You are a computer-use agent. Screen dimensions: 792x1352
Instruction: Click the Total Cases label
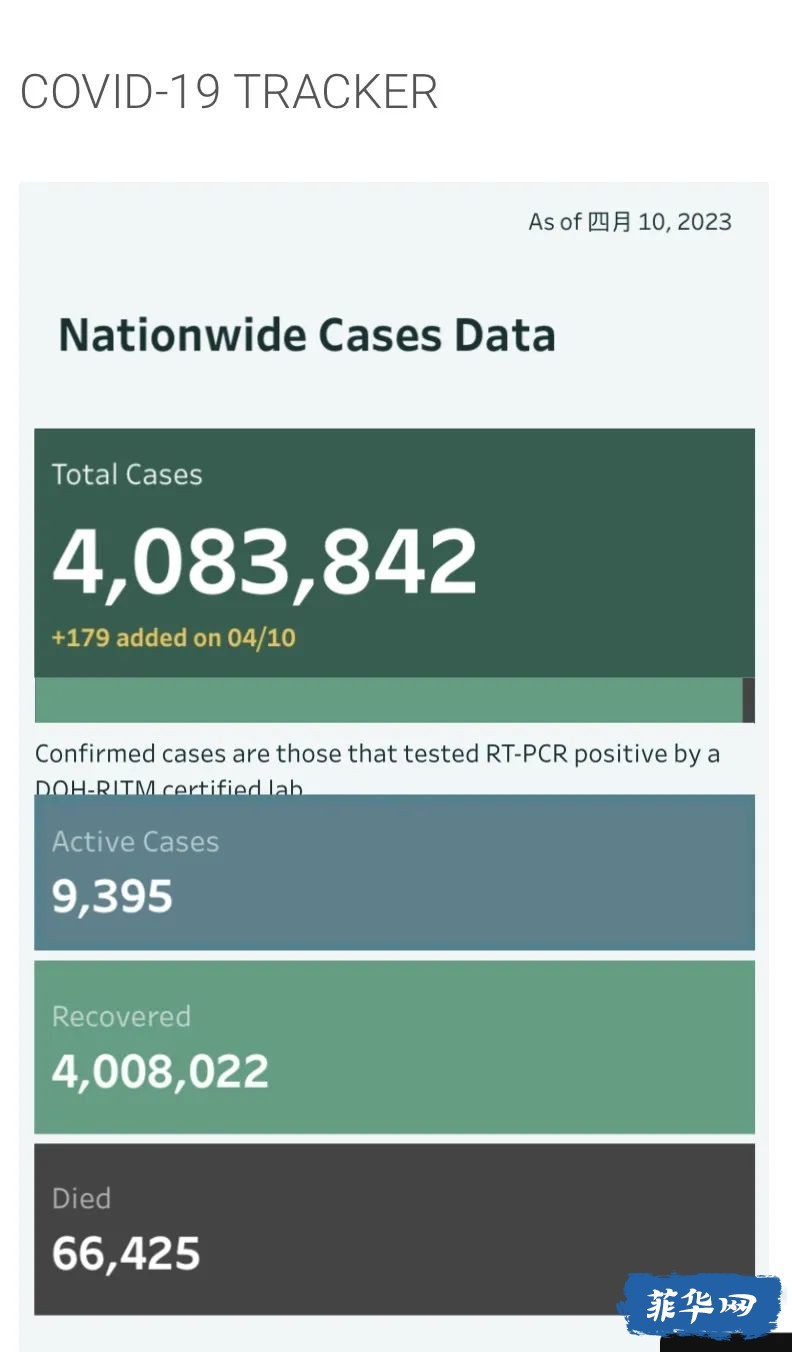127,474
